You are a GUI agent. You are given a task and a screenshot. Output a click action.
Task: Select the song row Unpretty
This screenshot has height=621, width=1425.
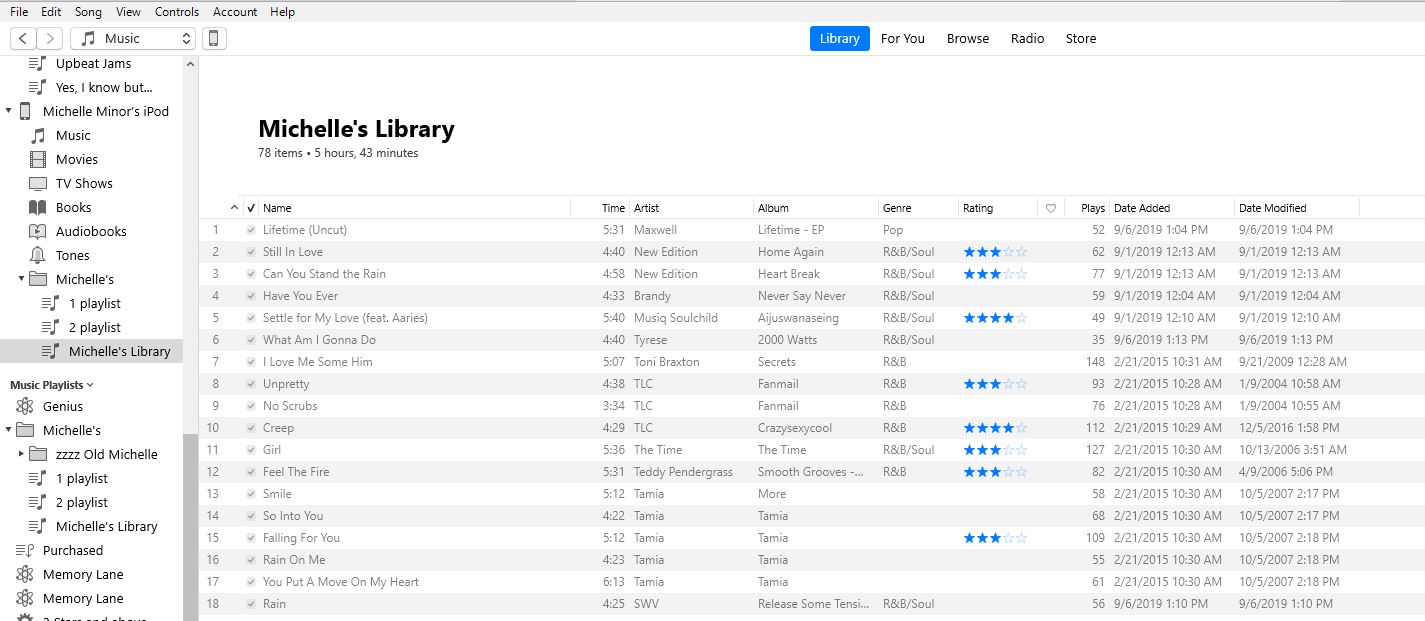(x=811, y=384)
